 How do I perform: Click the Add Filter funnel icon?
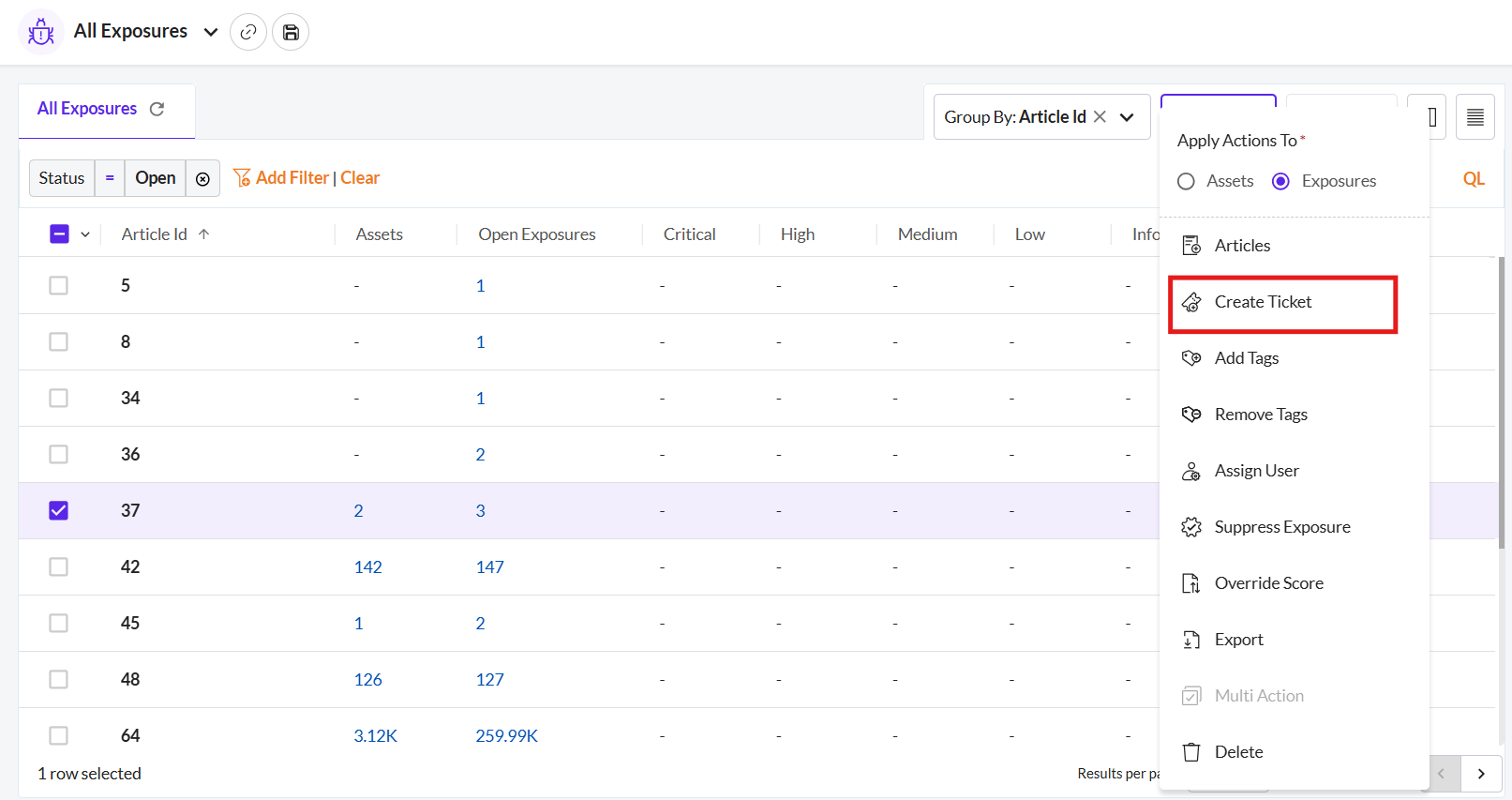[x=242, y=177]
